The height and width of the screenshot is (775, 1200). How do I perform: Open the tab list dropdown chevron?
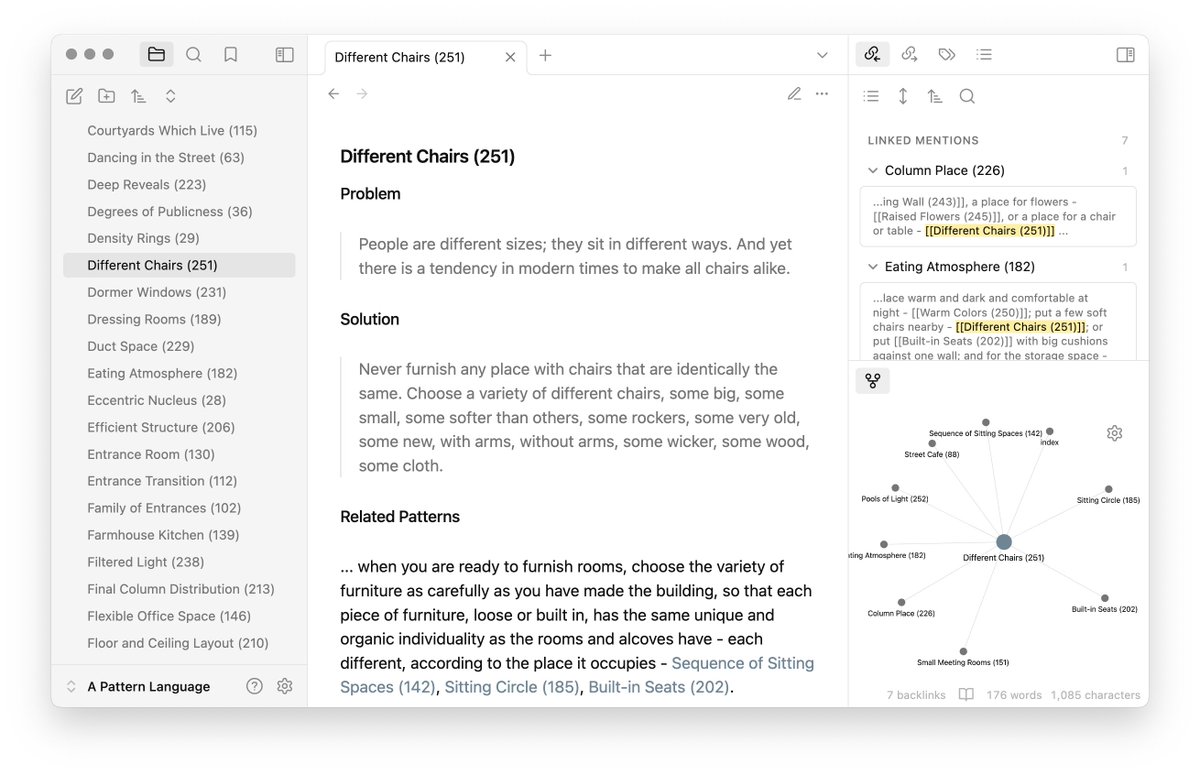[822, 55]
